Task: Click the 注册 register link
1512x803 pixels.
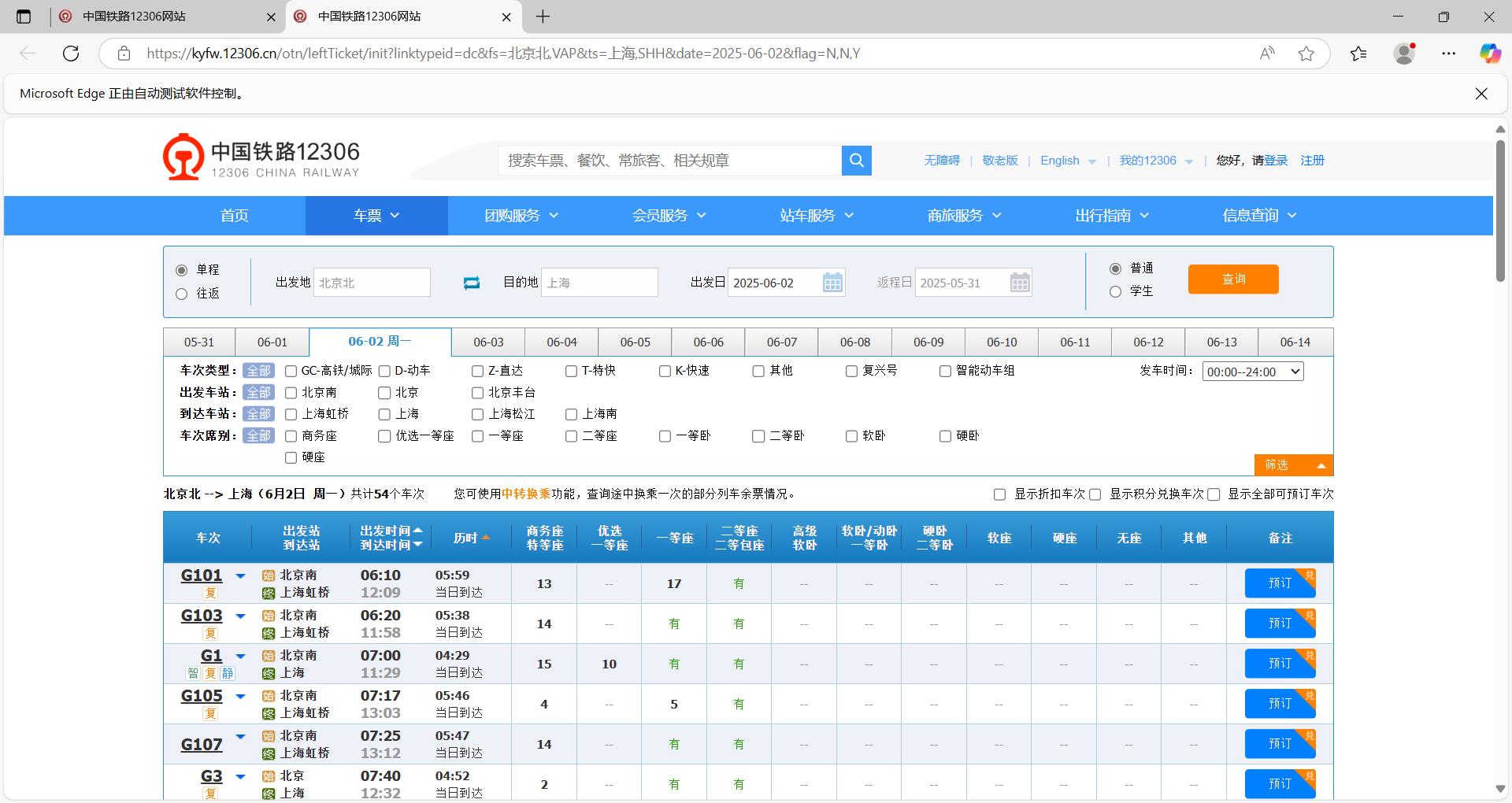Action: [x=1312, y=161]
